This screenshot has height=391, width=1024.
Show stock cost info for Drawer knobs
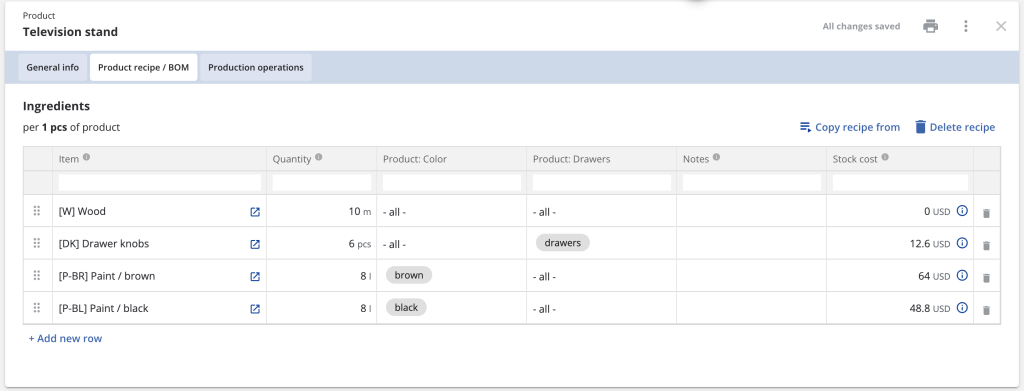[962, 243]
